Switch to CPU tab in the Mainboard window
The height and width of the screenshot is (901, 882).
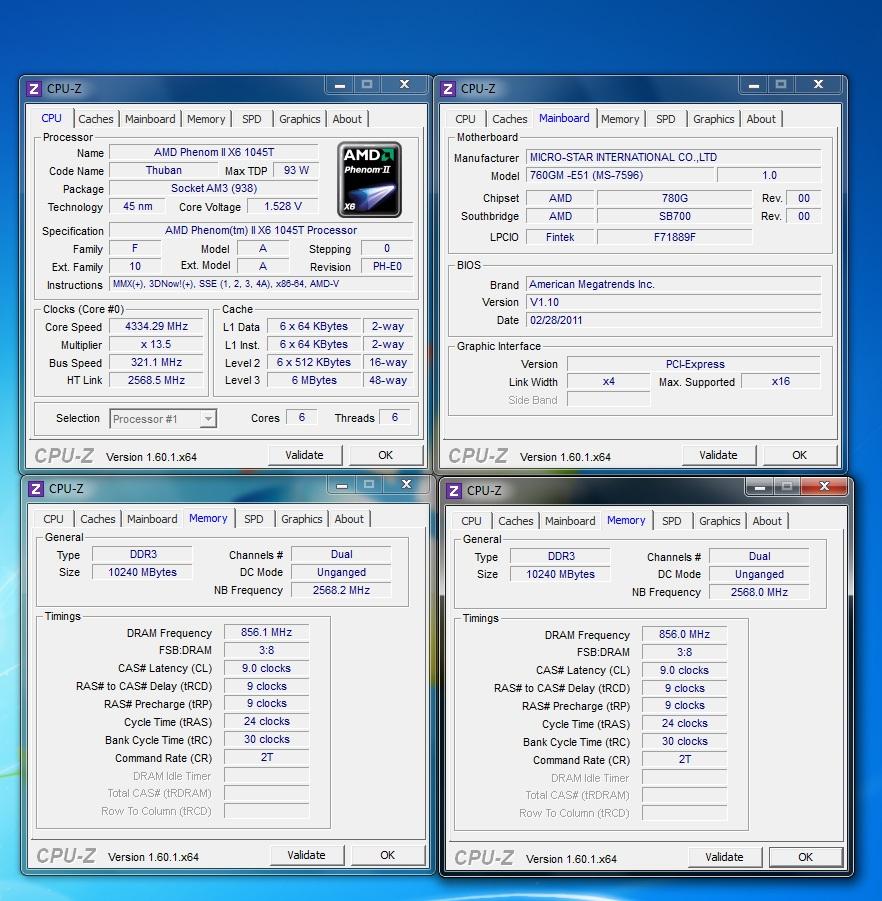pyautogui.click(x=465, y=119)
